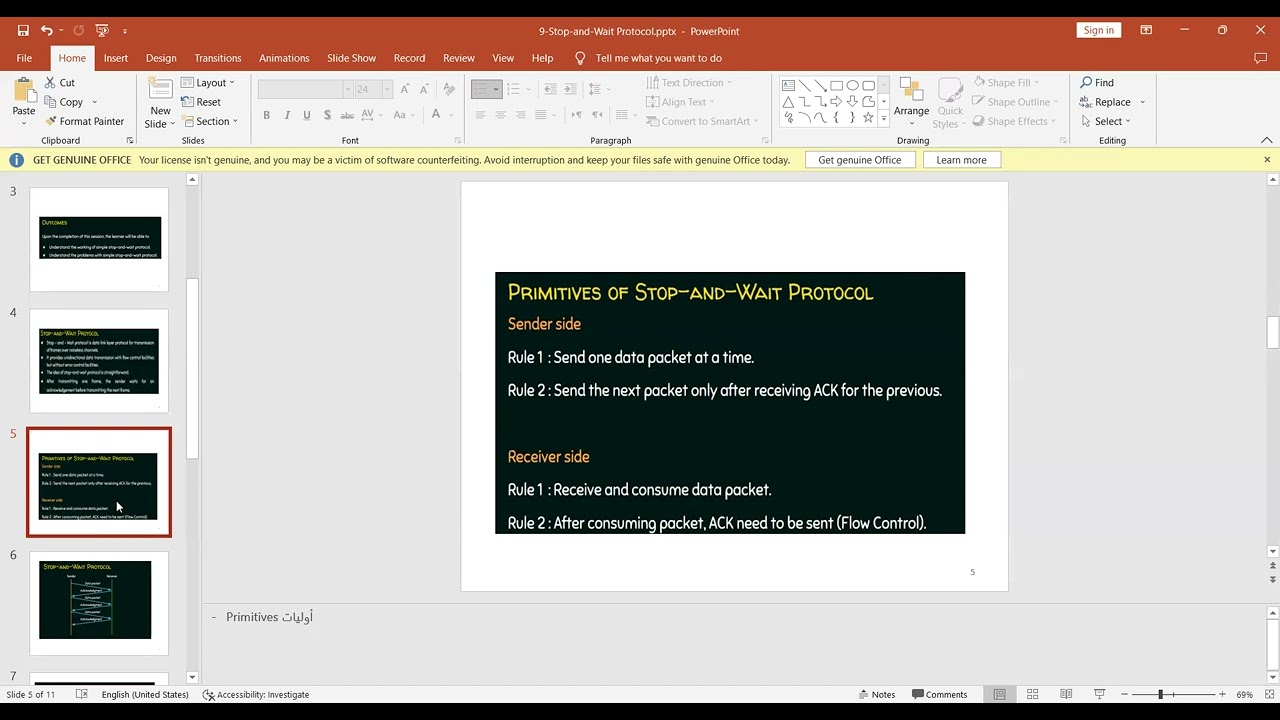Select slide 6 thumbnail
Screen dimensions: 1280x720
point(99,603)
